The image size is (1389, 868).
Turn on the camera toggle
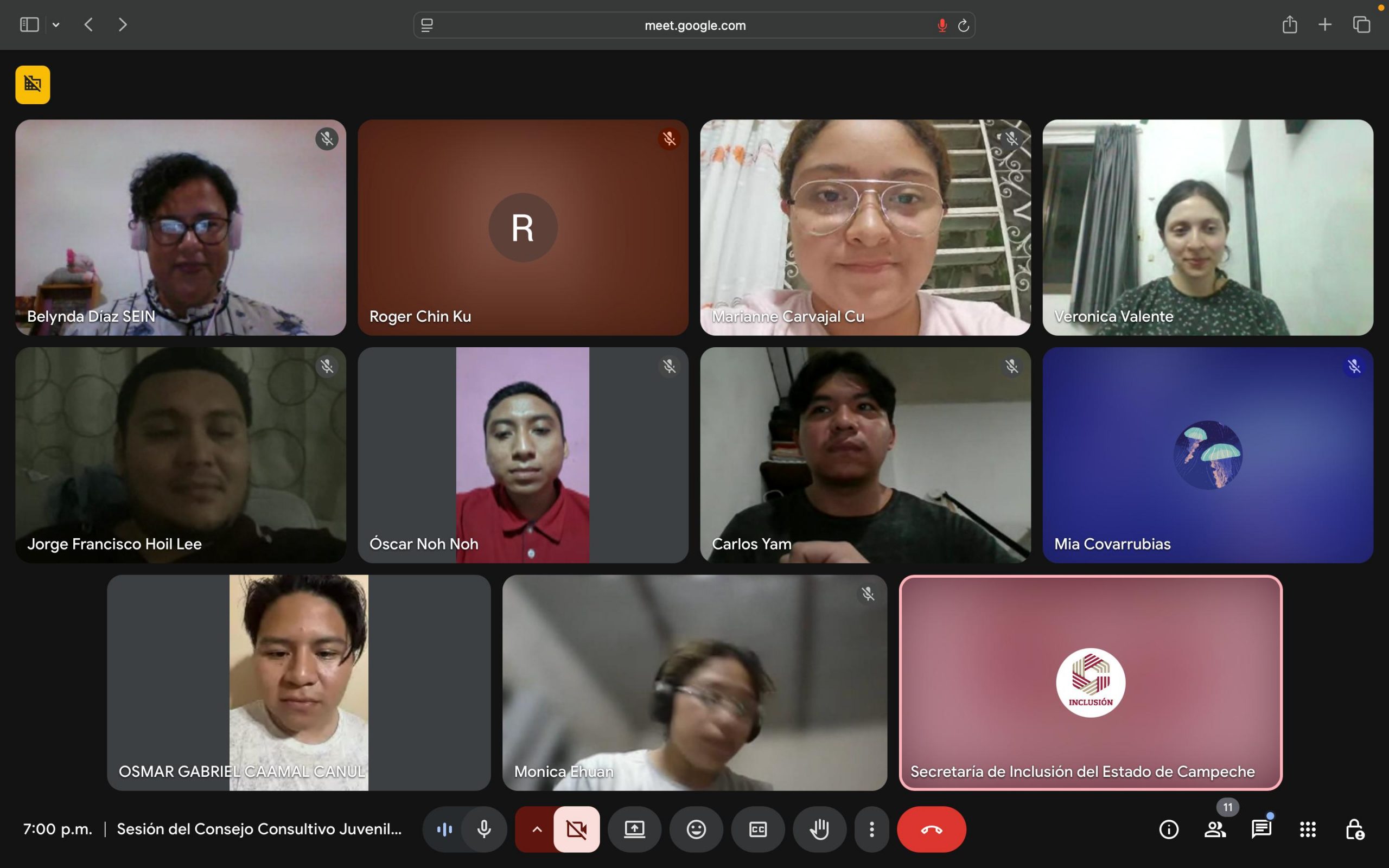(576, 829)
